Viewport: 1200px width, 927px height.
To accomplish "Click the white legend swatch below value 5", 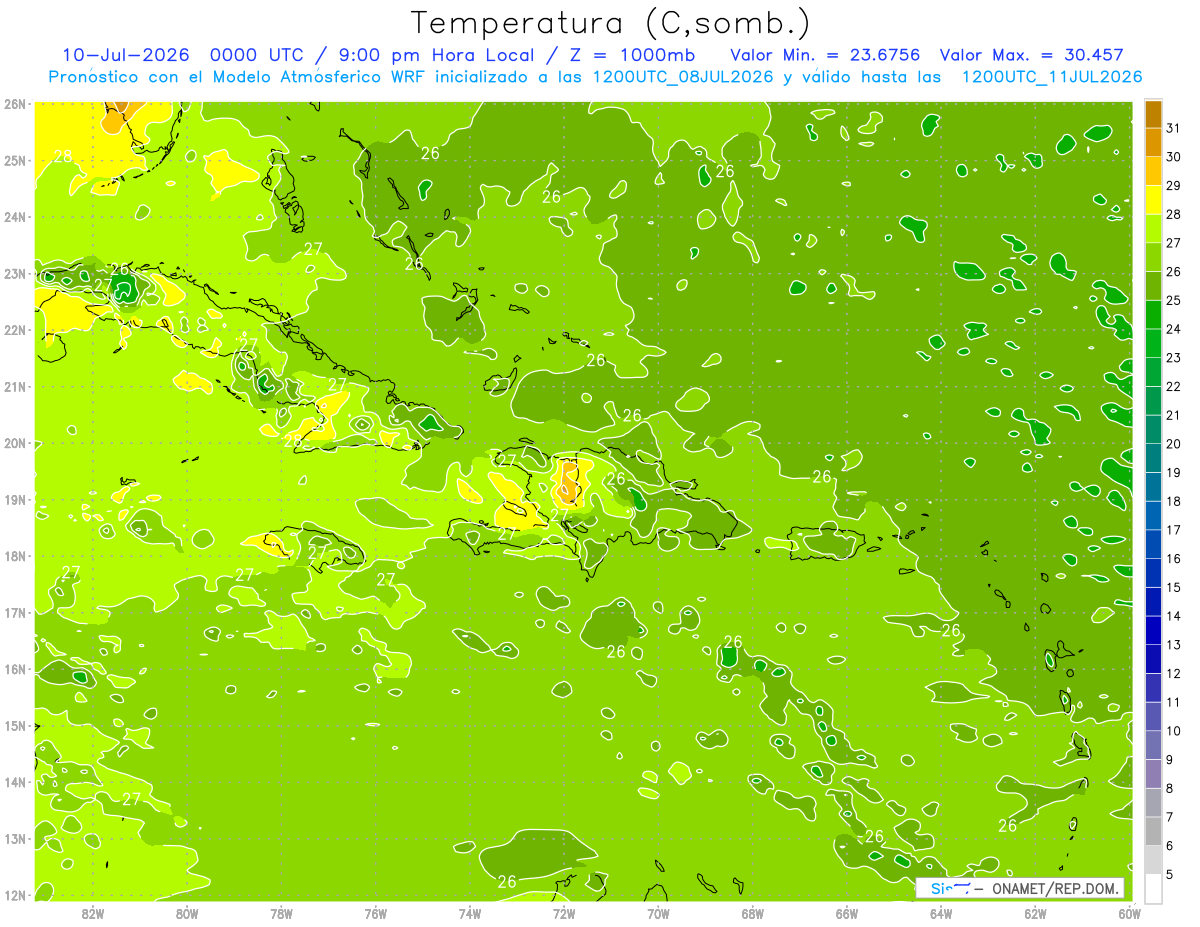I will tap(1153, 888).
